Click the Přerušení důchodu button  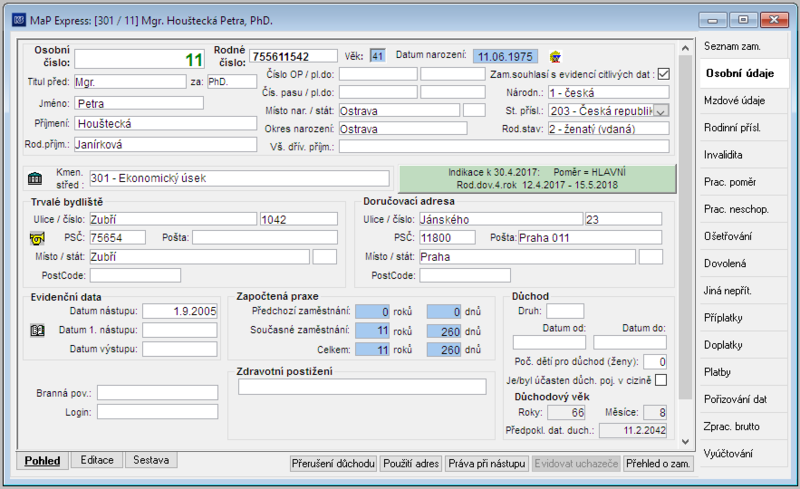(x=333, y=463)
